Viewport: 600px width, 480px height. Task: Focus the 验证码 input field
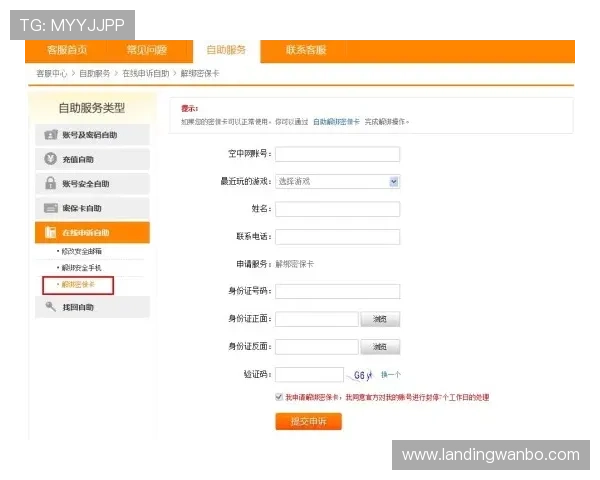pos(309,374)
